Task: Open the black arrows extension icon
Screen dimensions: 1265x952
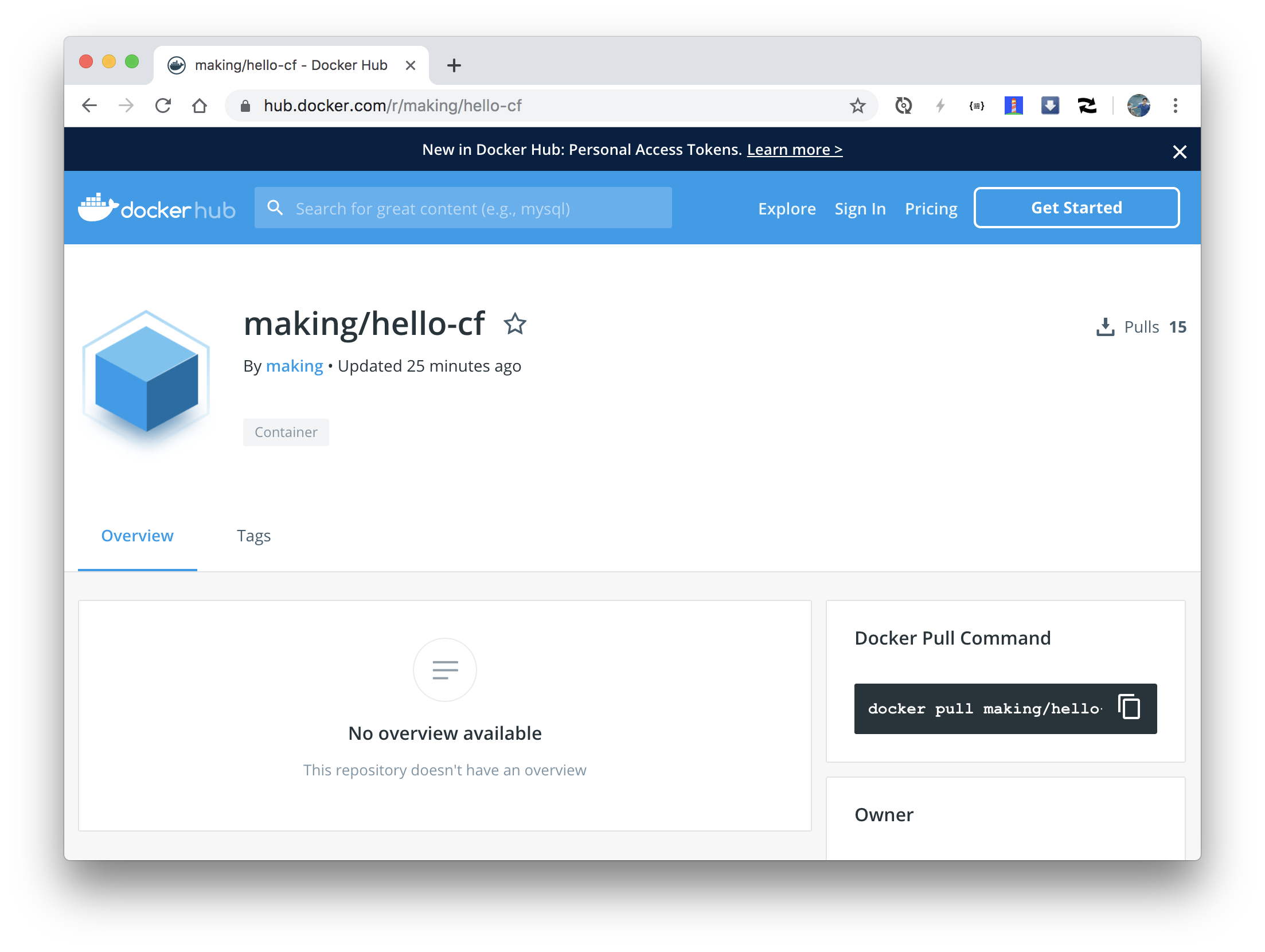Action: [1087, 106]
